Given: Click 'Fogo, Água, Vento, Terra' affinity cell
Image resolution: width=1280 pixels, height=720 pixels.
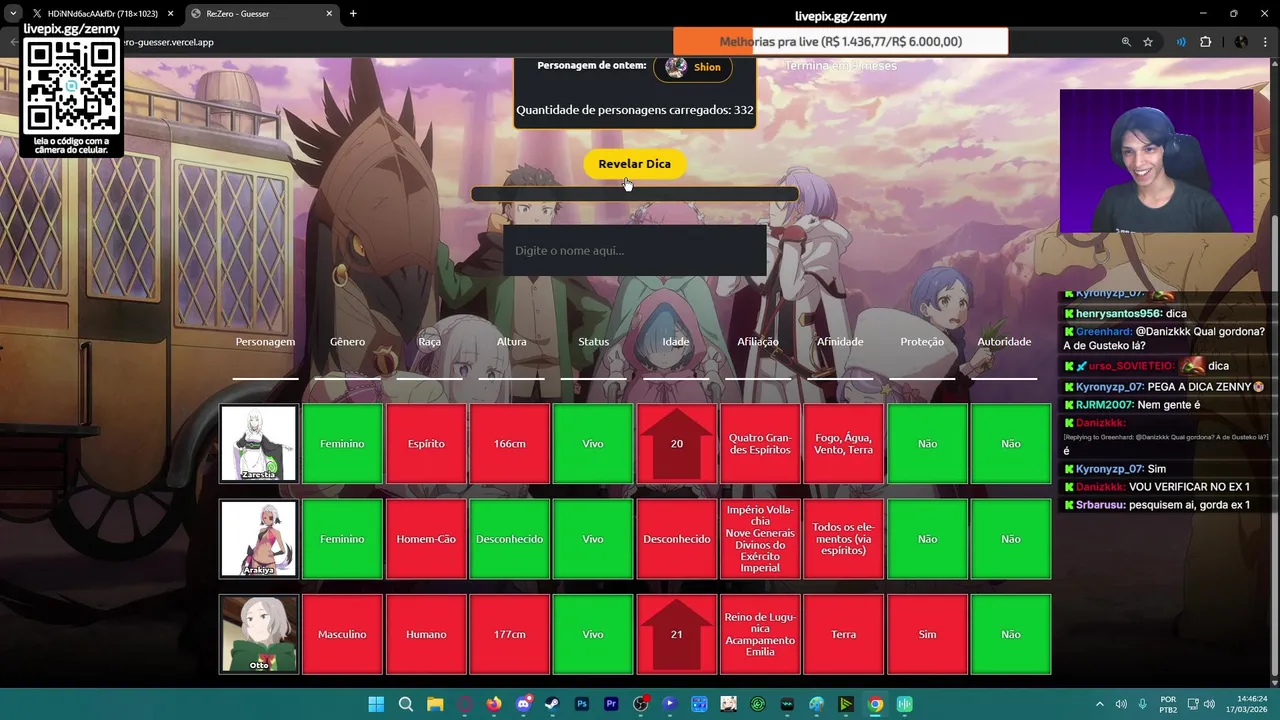Looking at the screenshot, I should (844, 443).
